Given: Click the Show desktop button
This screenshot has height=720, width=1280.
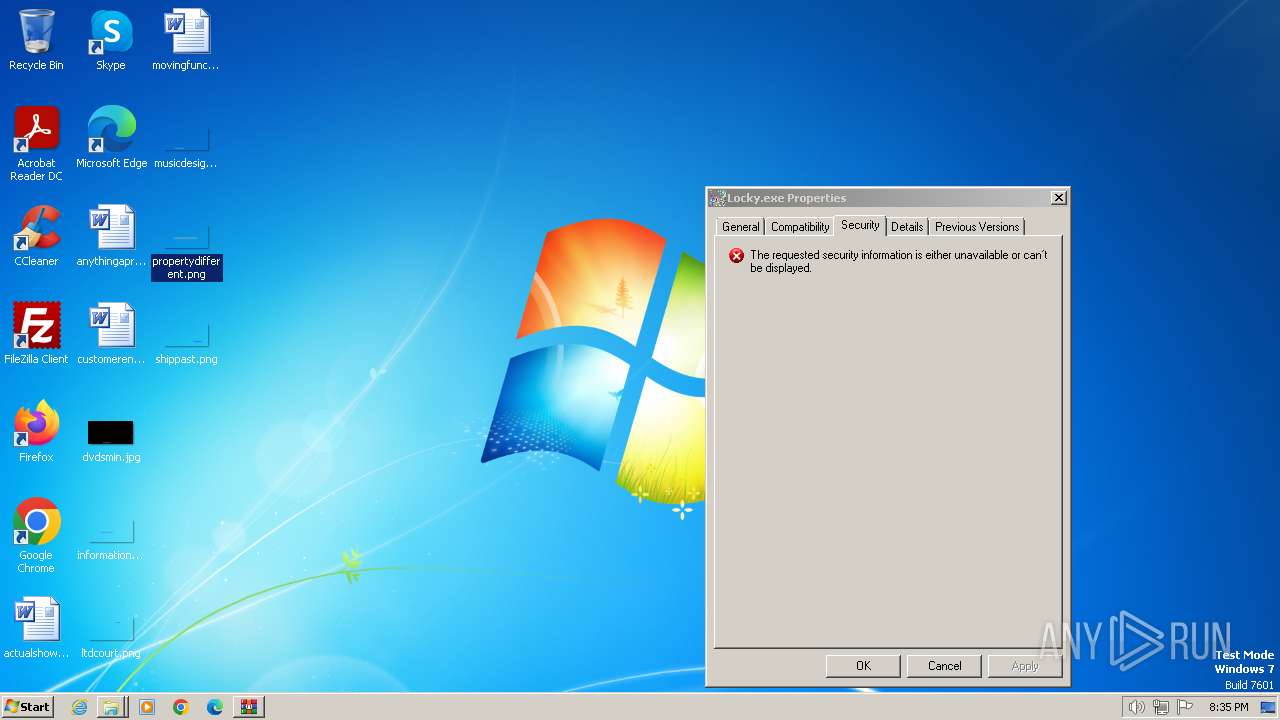Looking at the screenshot, I should (1269, 707).
